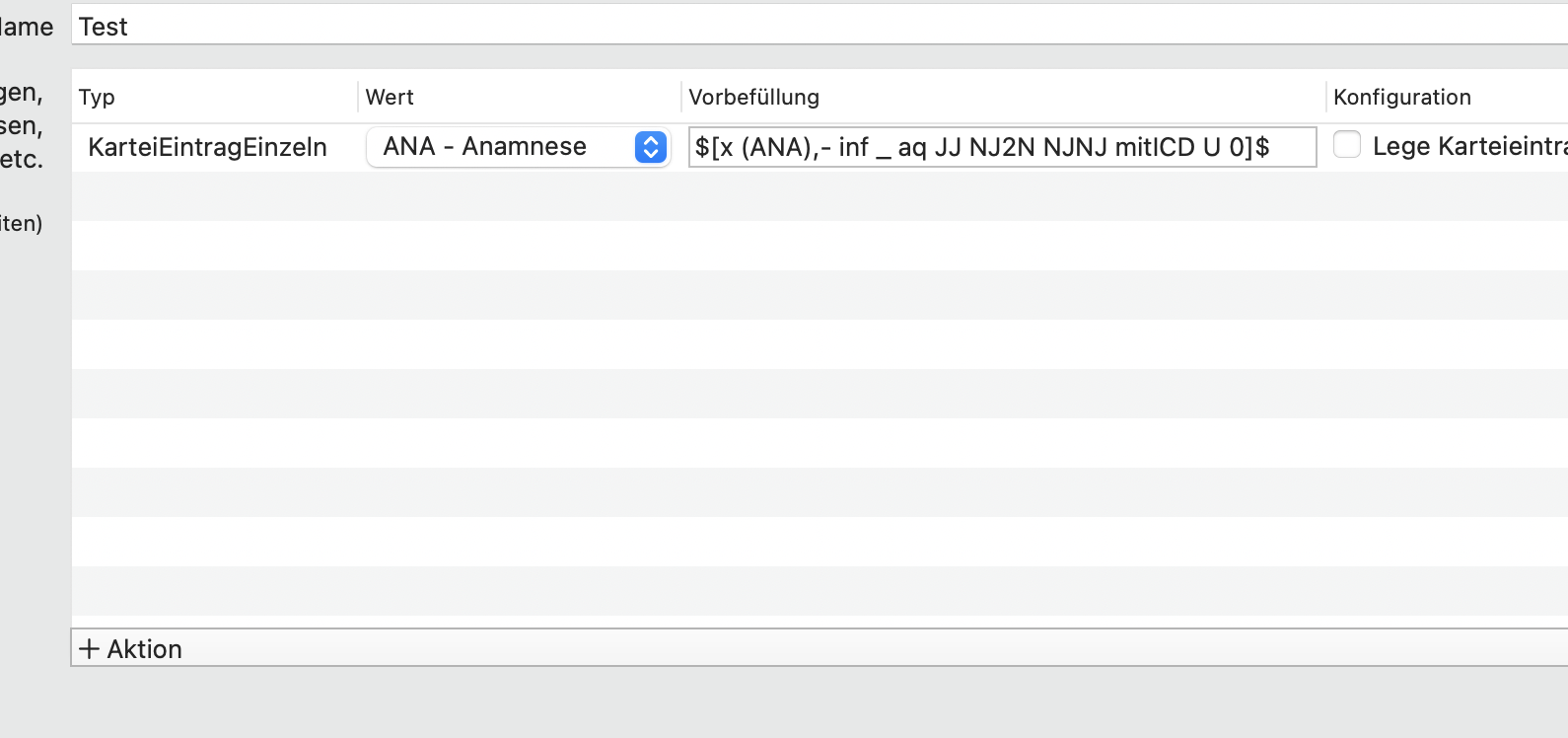Click the Wert column header

tap(390, 98)
